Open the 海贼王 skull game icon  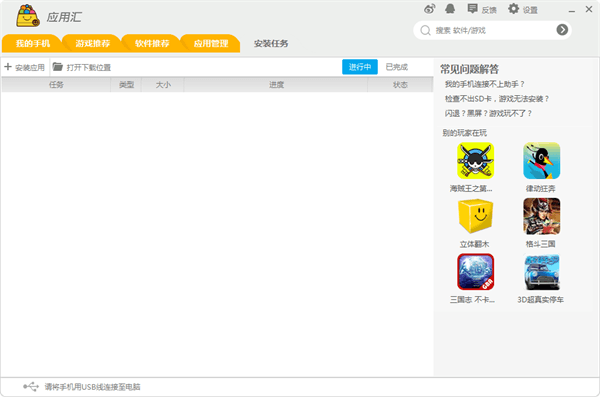(x=475, y=161)
